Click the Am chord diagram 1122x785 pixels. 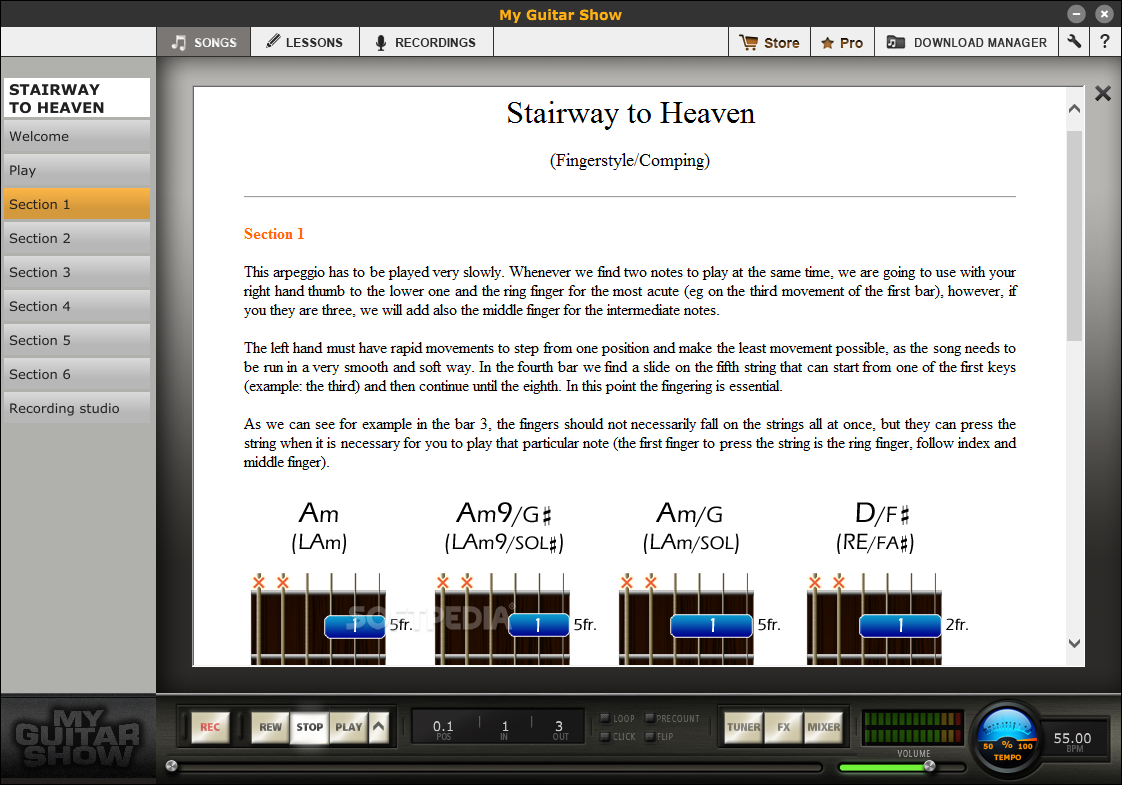coord(319,620)
